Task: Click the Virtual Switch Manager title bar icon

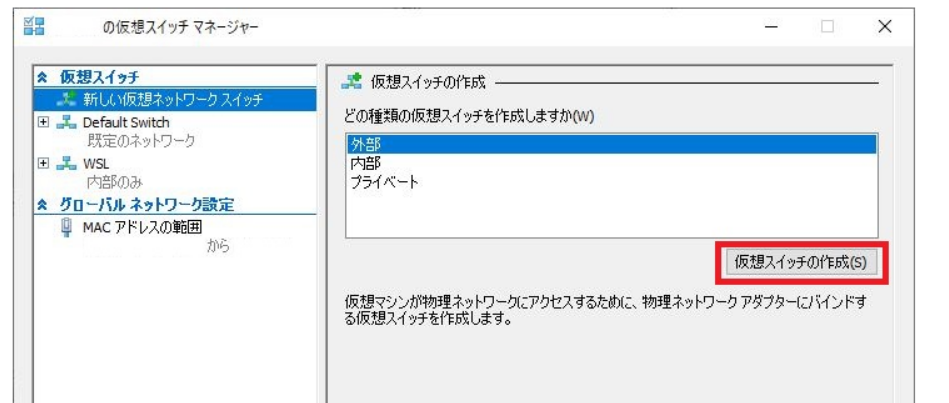Action: pyautogui.click(x=34, y=26)
